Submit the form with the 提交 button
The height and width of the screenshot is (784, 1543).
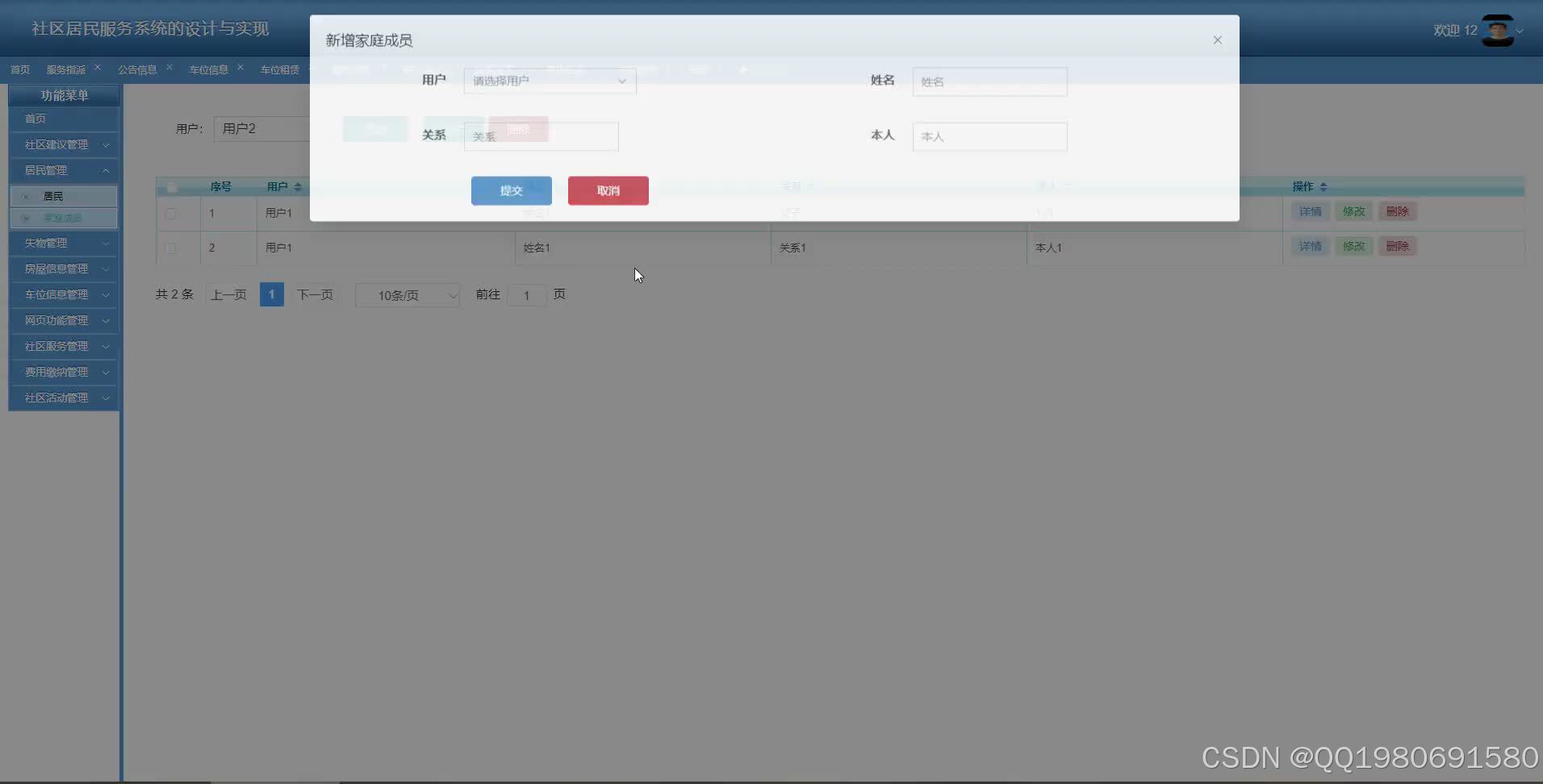(512, 190)
